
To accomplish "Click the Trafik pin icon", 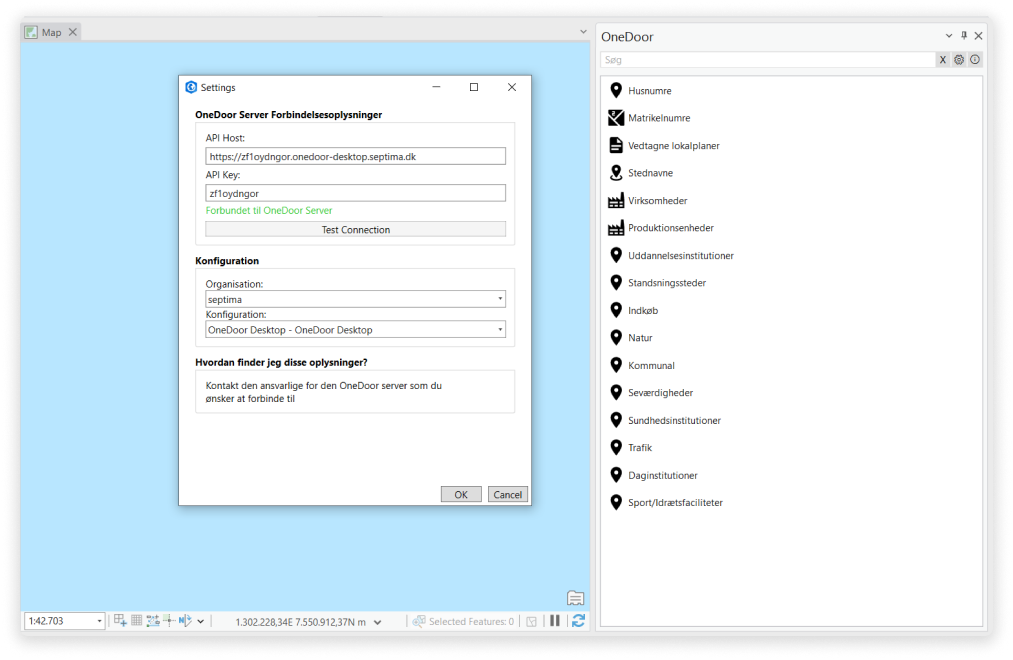I will (x=616, y=447).
